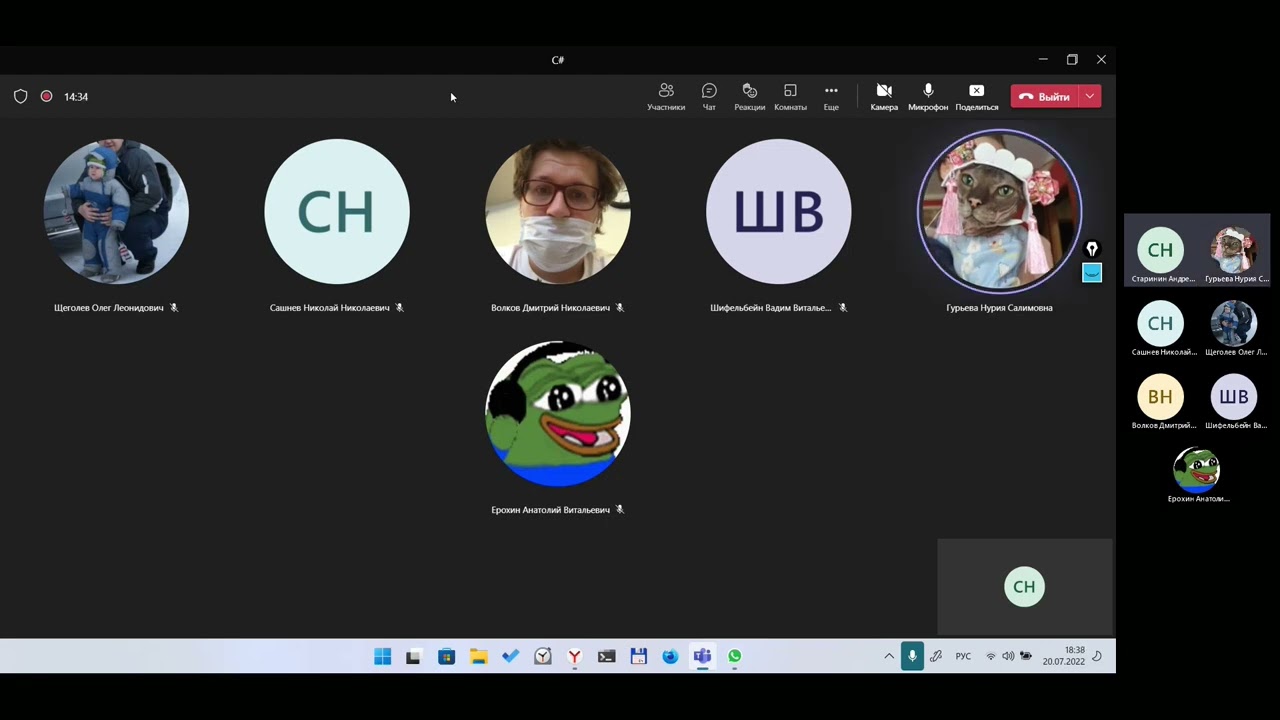This screenshot has width=1280, height=720.
Task: Click the battery icon in the tray
Action: tap(1026, 656)
